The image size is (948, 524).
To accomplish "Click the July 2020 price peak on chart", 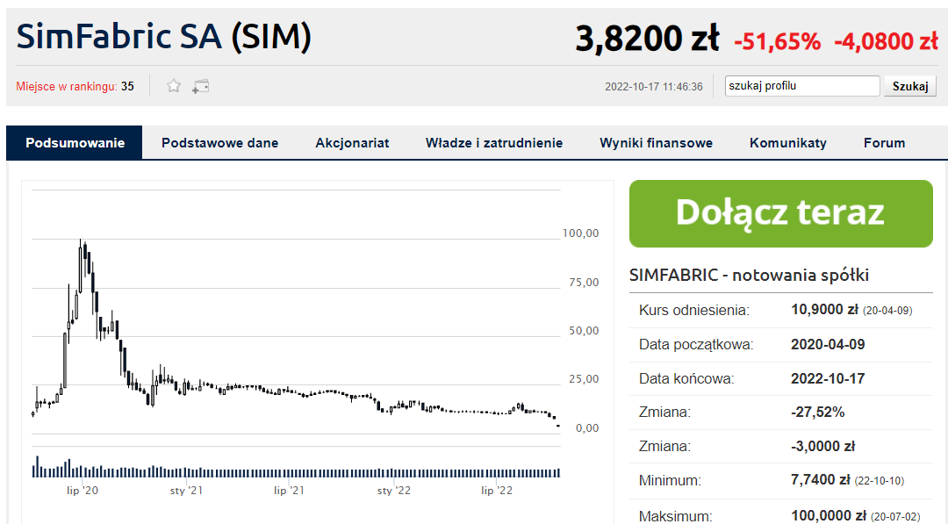I will pos(82,243).
